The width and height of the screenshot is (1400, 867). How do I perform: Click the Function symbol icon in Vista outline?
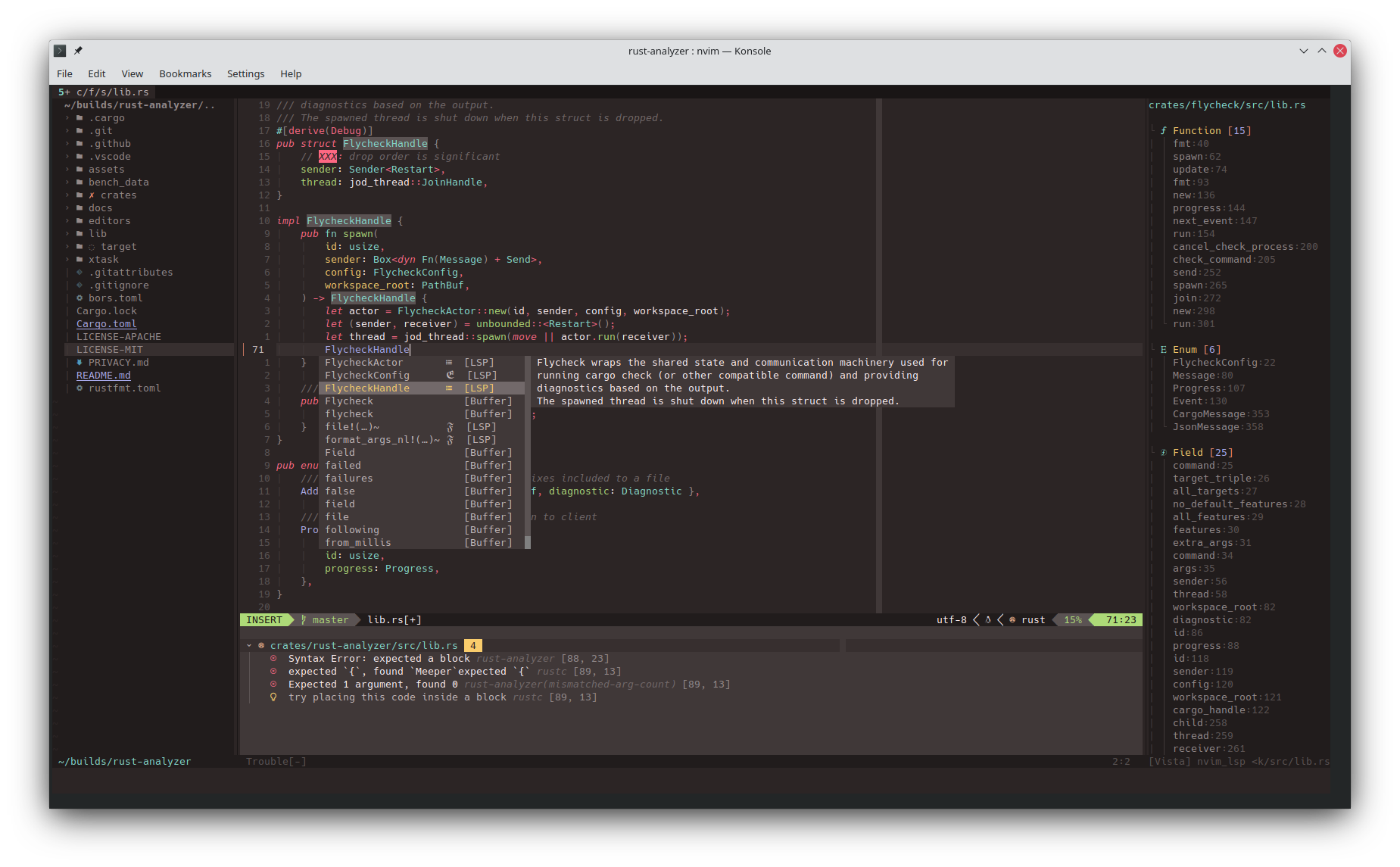tap(1164, 131)
